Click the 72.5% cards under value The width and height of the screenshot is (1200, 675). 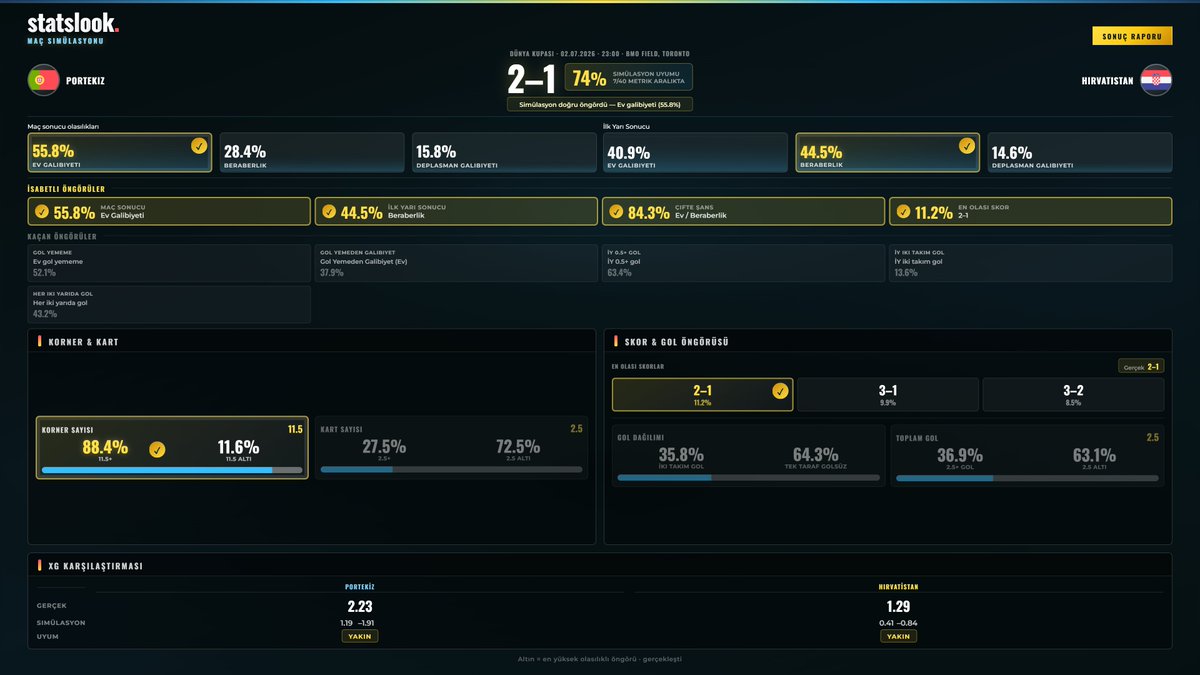pos(518,447)
